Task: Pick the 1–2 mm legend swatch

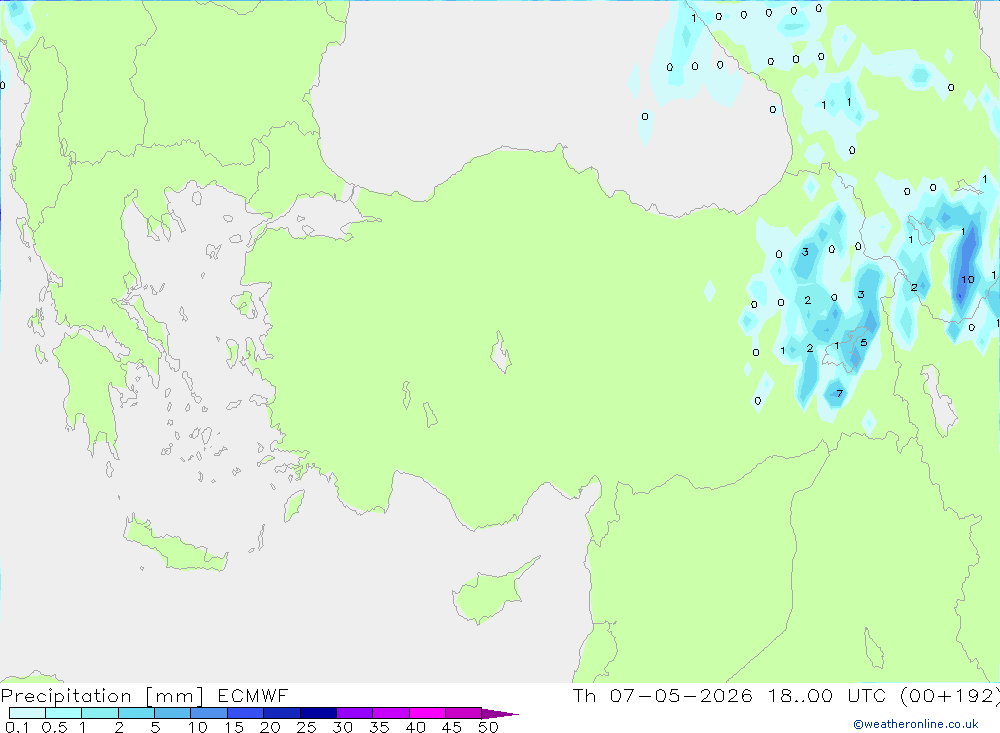Action: (x=99, y=713)
